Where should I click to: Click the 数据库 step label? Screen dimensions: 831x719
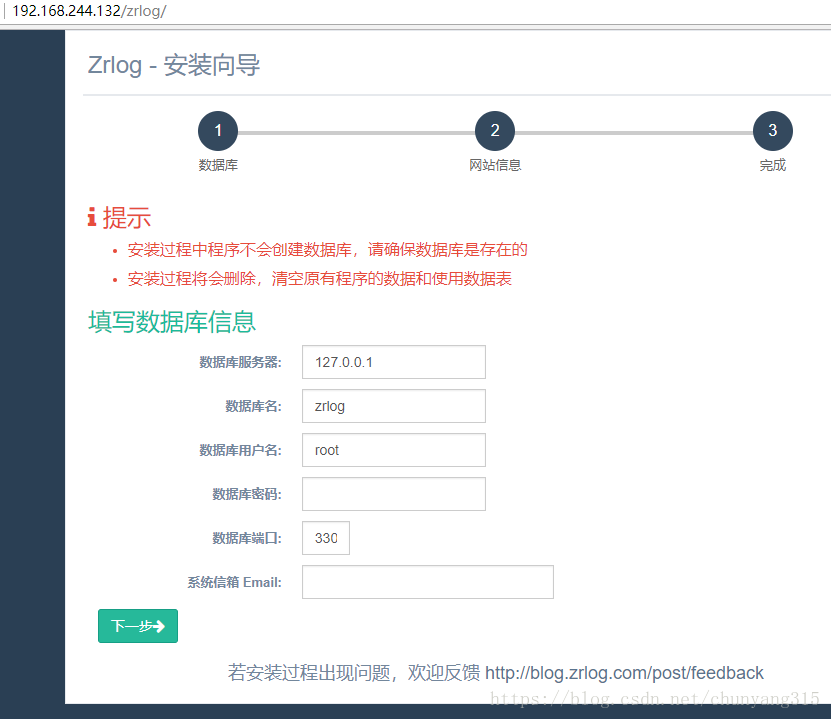click(218, 165)
